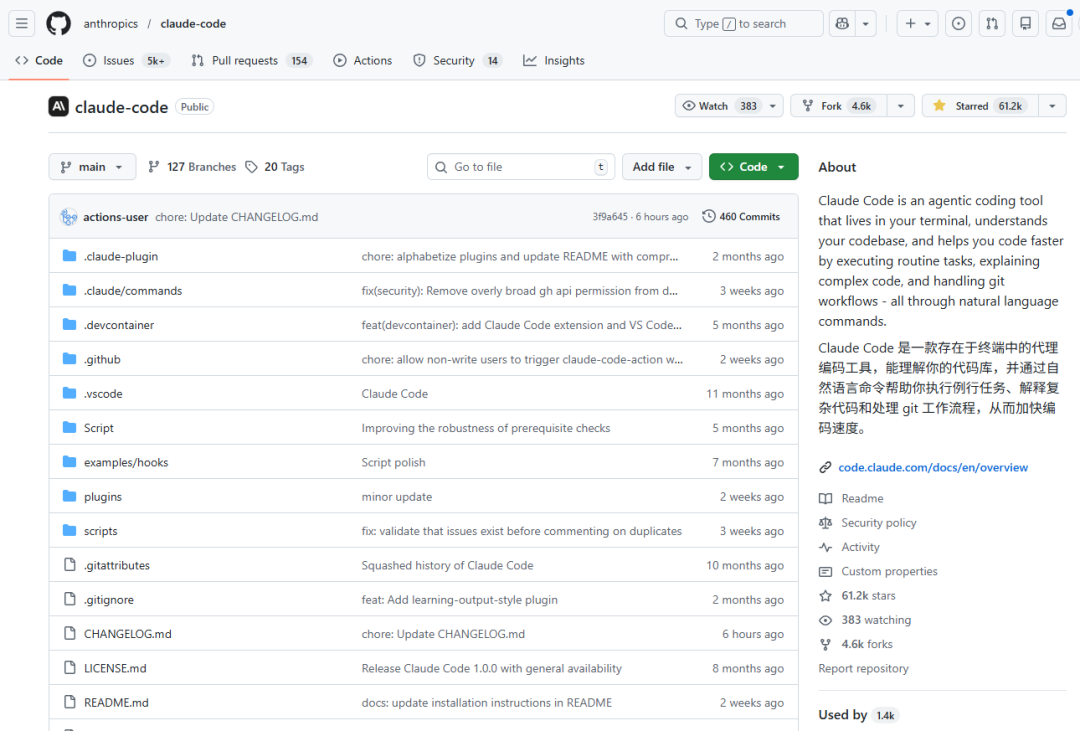Open the Add file dropdown
This screenshot has width=1080, height=731.
click(x=661, y=166)
